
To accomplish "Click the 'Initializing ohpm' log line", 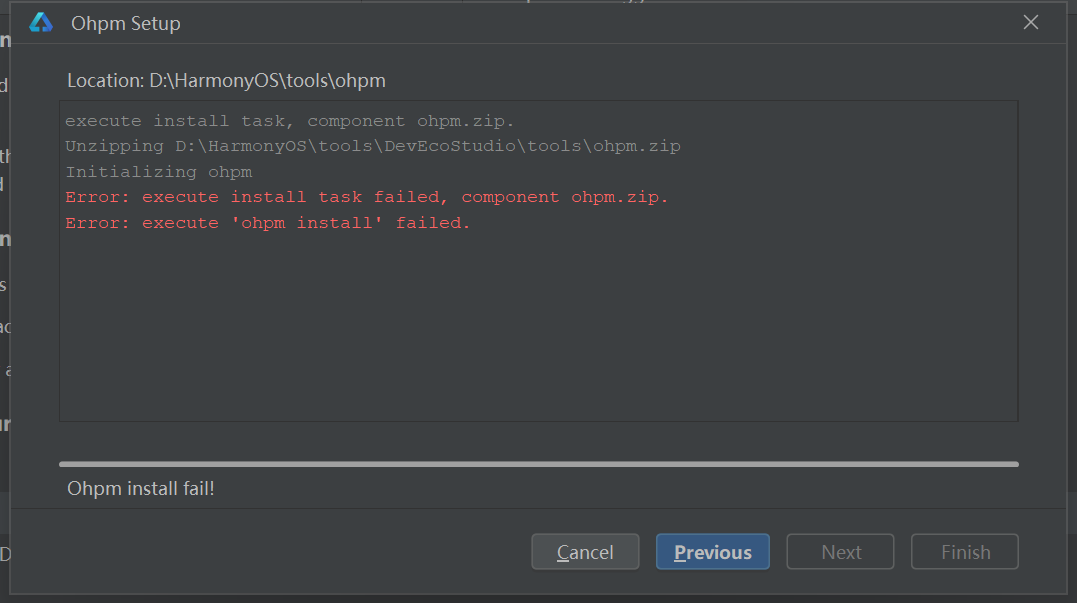I will coord(159,172).
